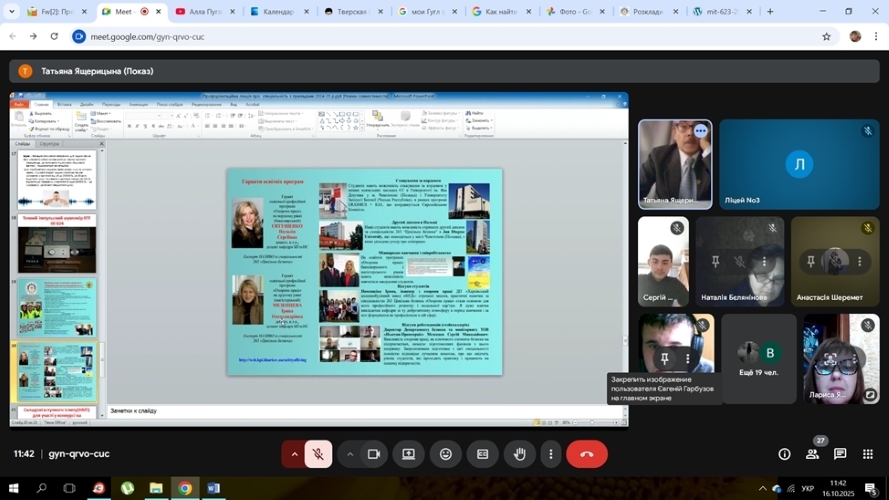Raise hand in the meeting
889x500 pixels.
click(x=520, y=454)
